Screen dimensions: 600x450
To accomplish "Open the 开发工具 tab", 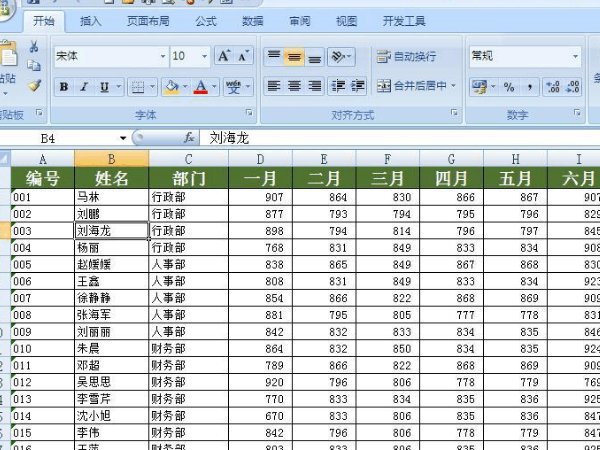I will tap(404, 21).
